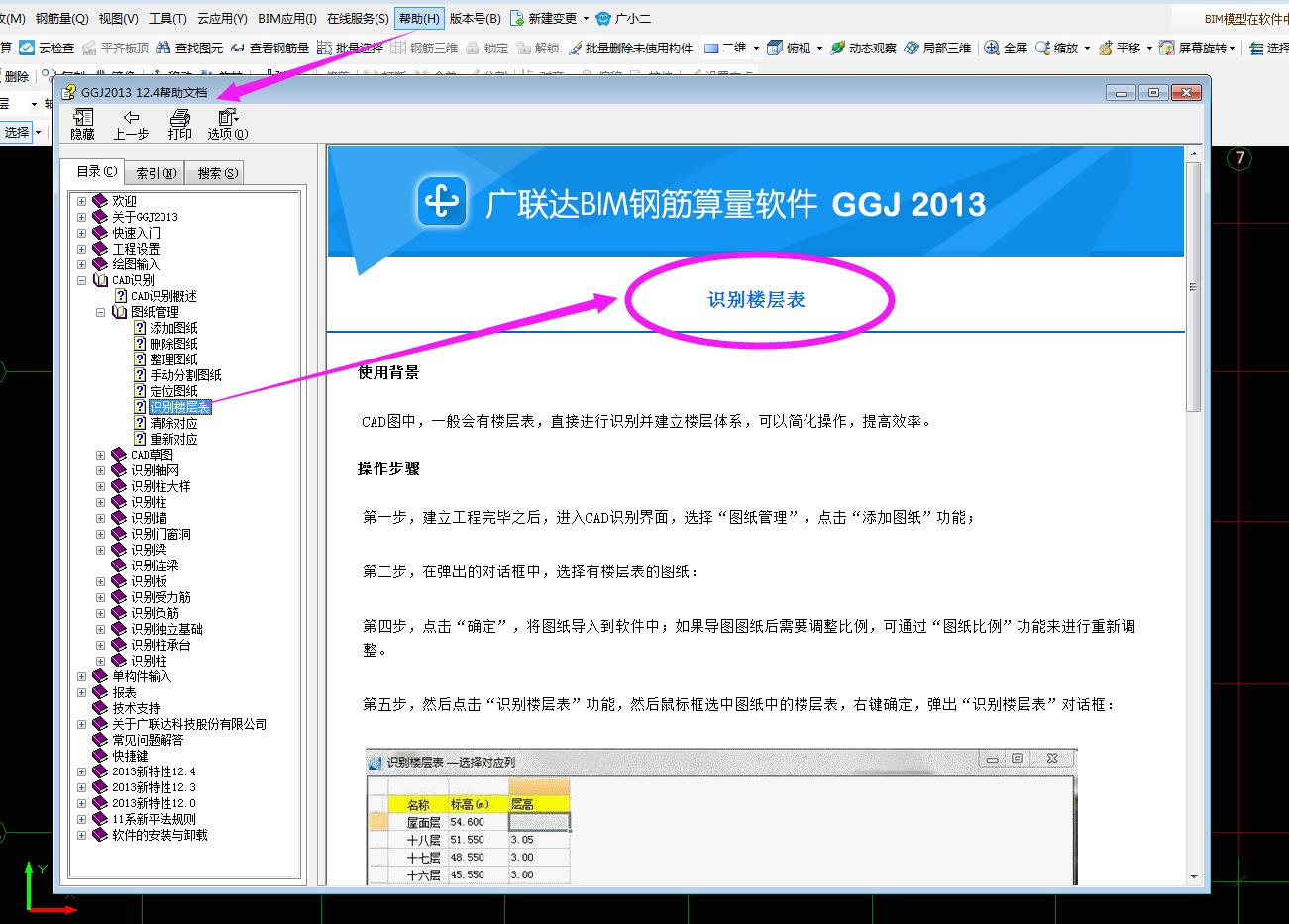Image resolution: width=1289 pixels, height=924 pixels.
Task: Collapse the CAD识别 tree node
Action: pyautogui.click(x=81, y=280)
